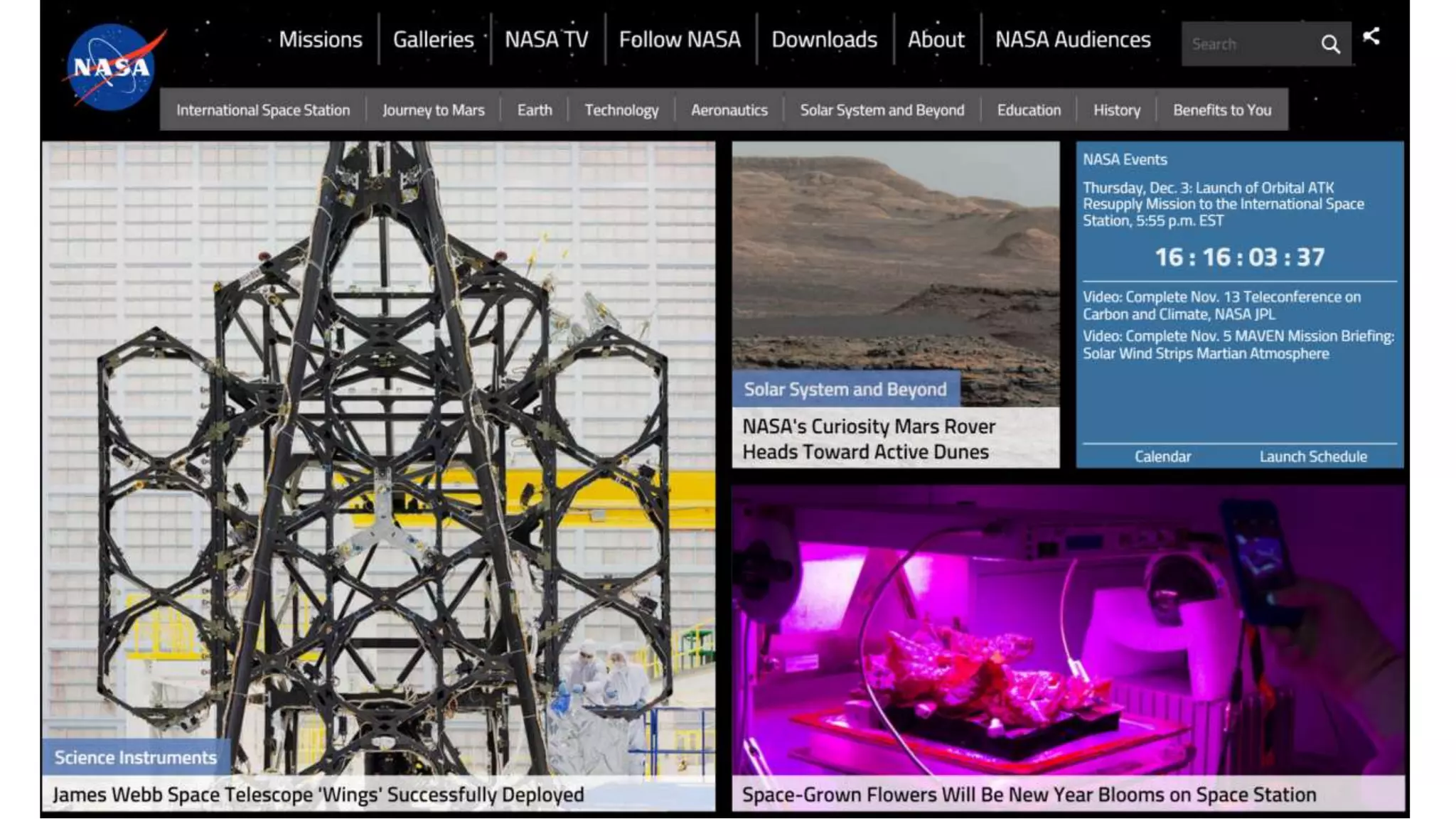Select the International Space Station topic
This screenshot has width=1456, height=819.
263,110
